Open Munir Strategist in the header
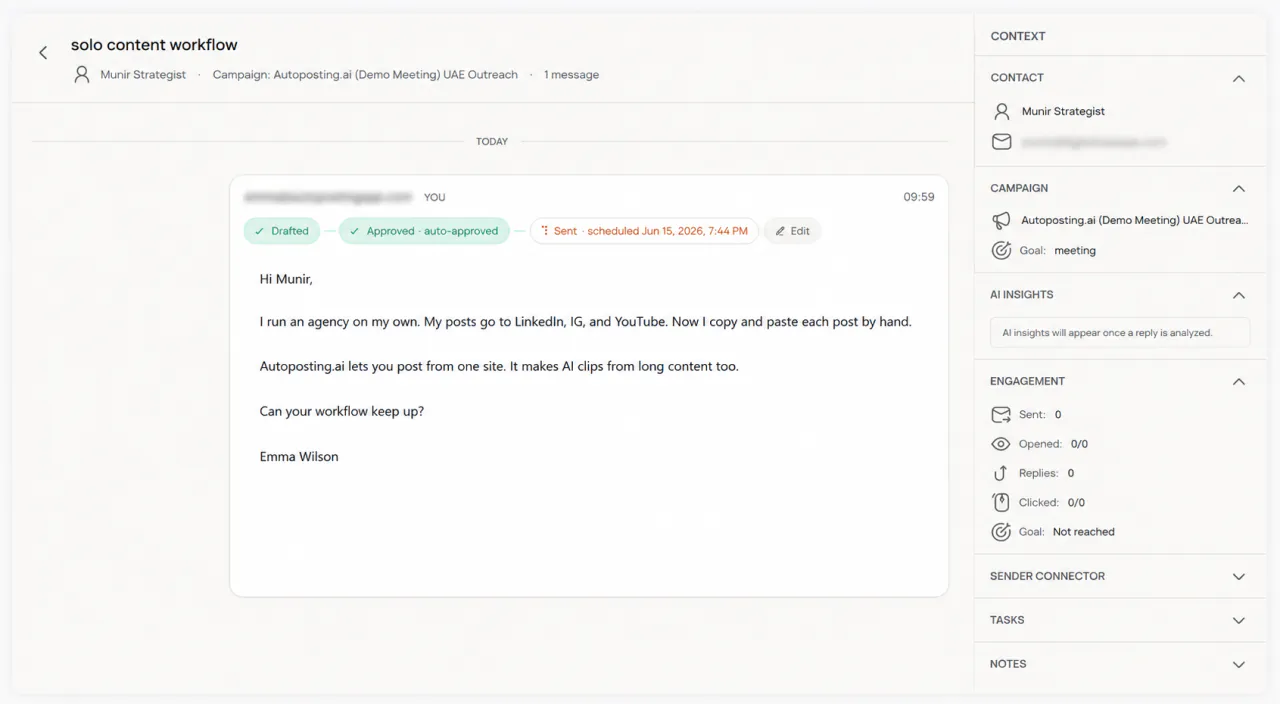This screenshot has height=704, width=1280. [x=143, y=75]
